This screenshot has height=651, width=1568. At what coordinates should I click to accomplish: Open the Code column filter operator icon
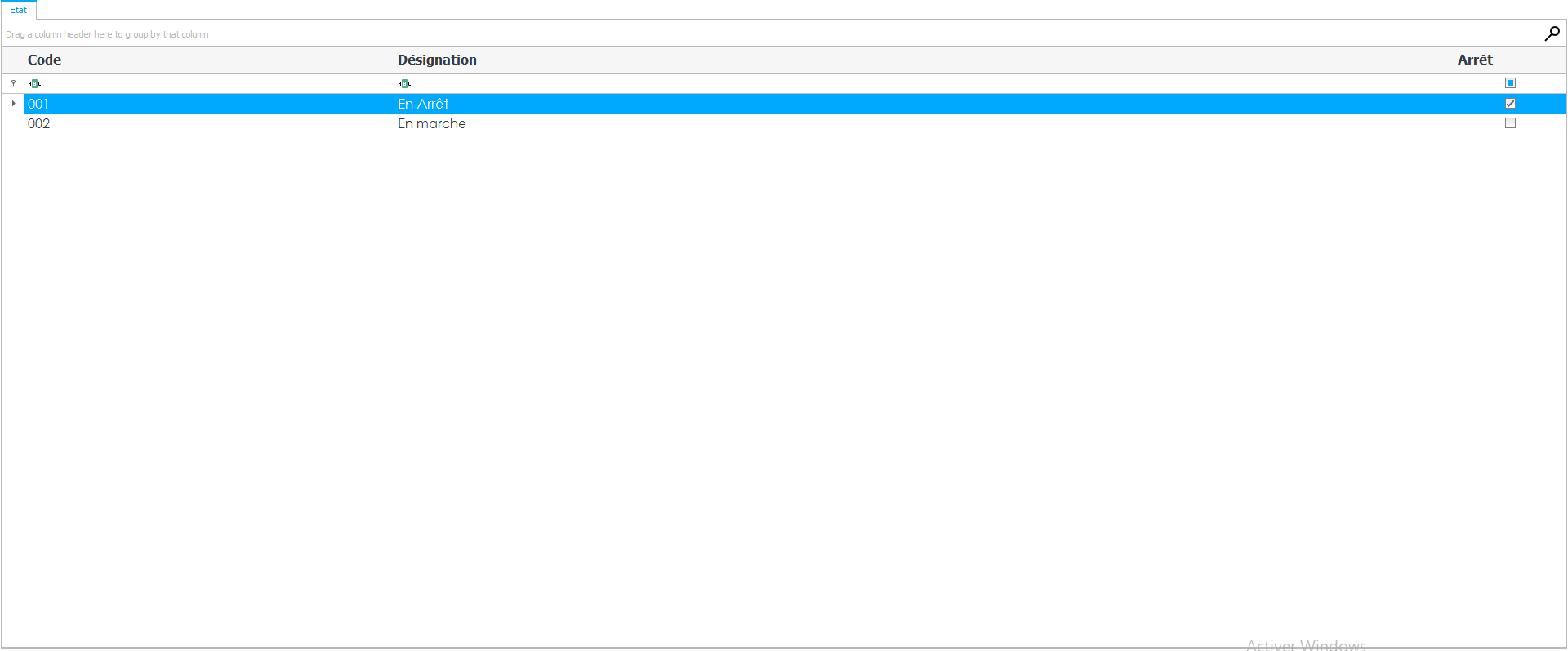[x=34, y=83]
